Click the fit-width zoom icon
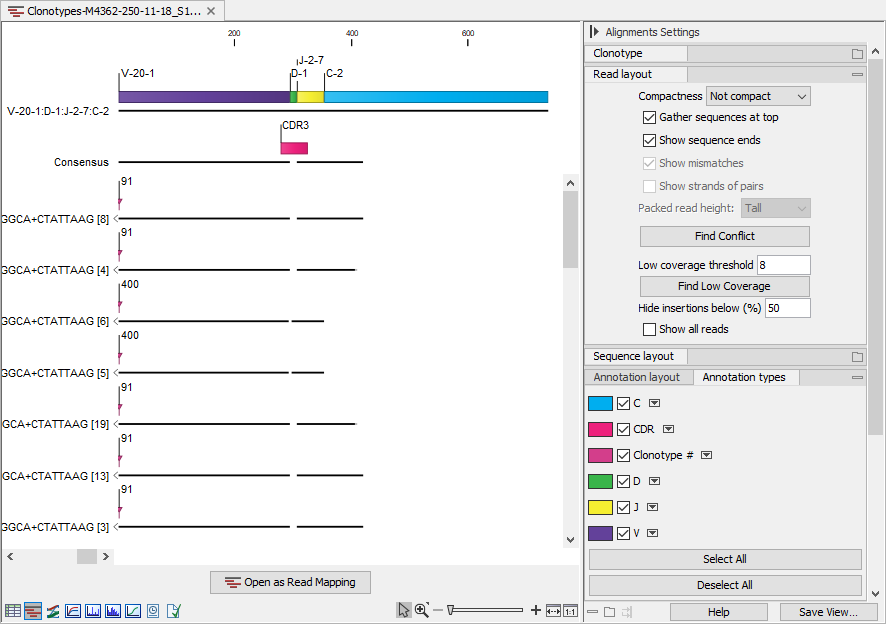 553,610
